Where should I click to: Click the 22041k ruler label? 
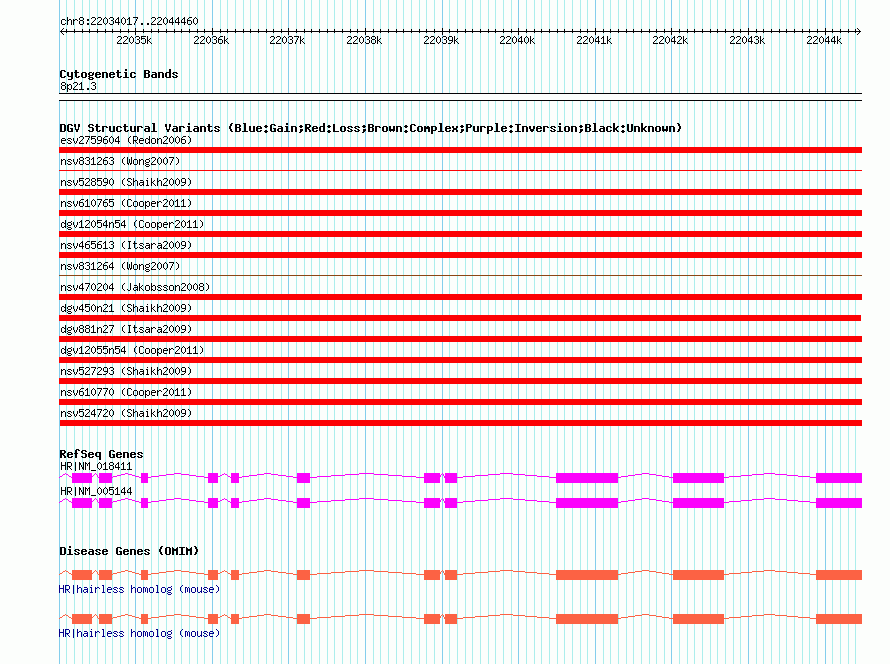point(594,40)
